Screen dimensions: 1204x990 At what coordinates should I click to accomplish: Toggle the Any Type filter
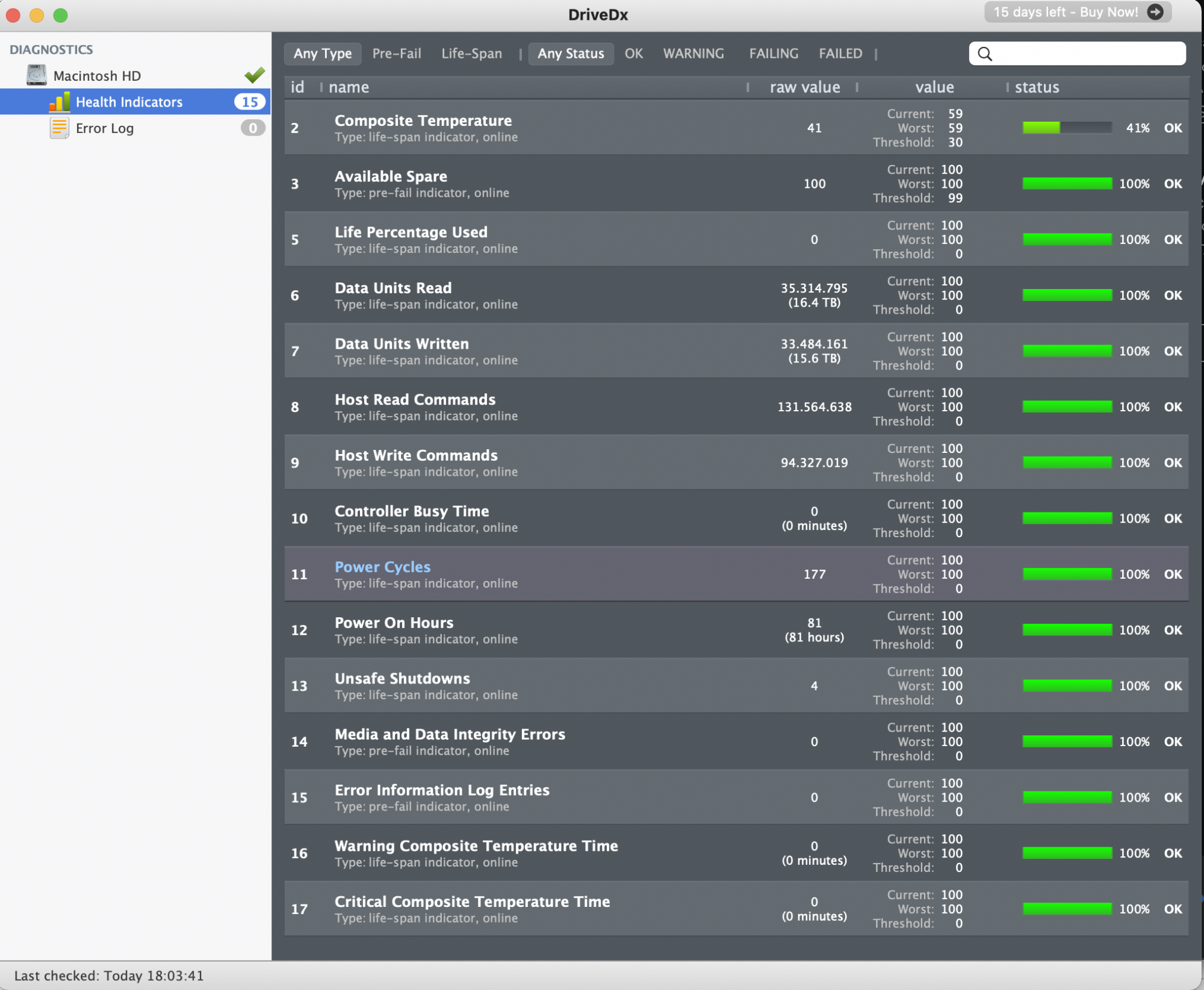[323, 54]
